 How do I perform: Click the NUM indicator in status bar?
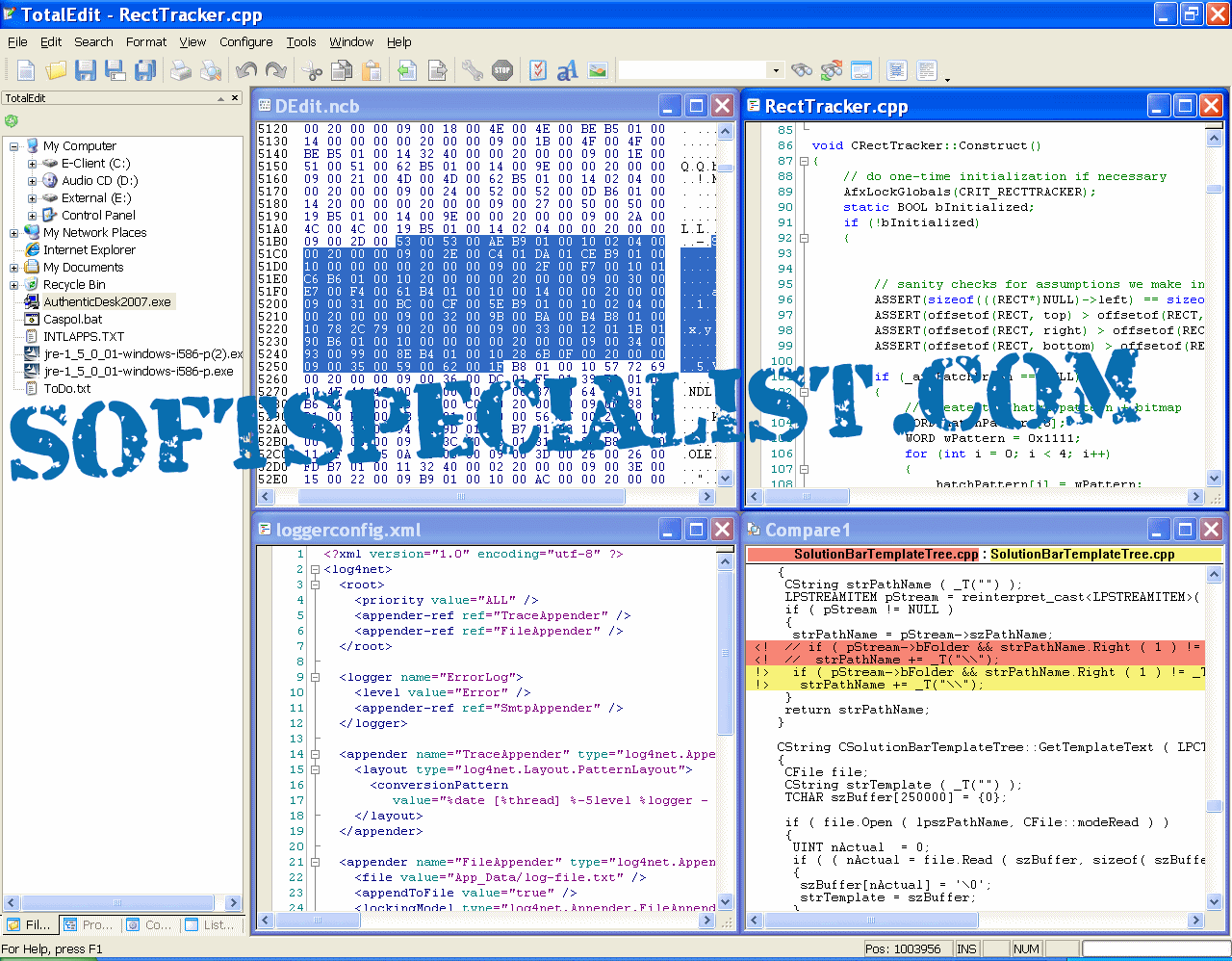[x=1026, y=949]
